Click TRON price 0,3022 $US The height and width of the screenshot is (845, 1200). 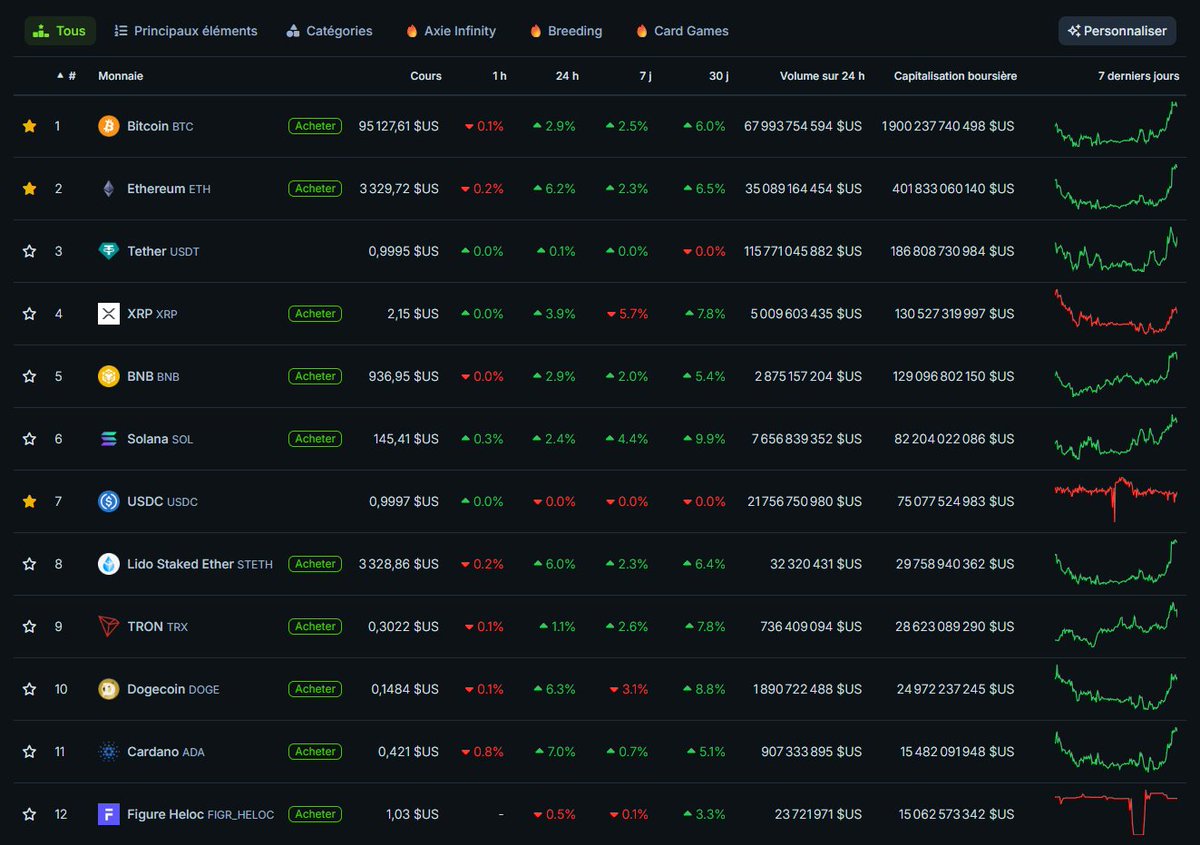coord(405,626)
